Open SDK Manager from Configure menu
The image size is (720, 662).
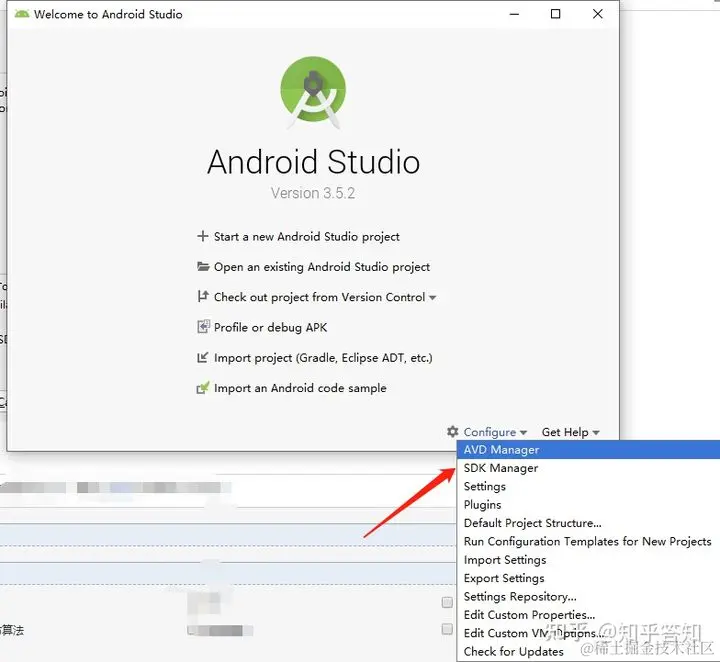click(x=588, y=468)
